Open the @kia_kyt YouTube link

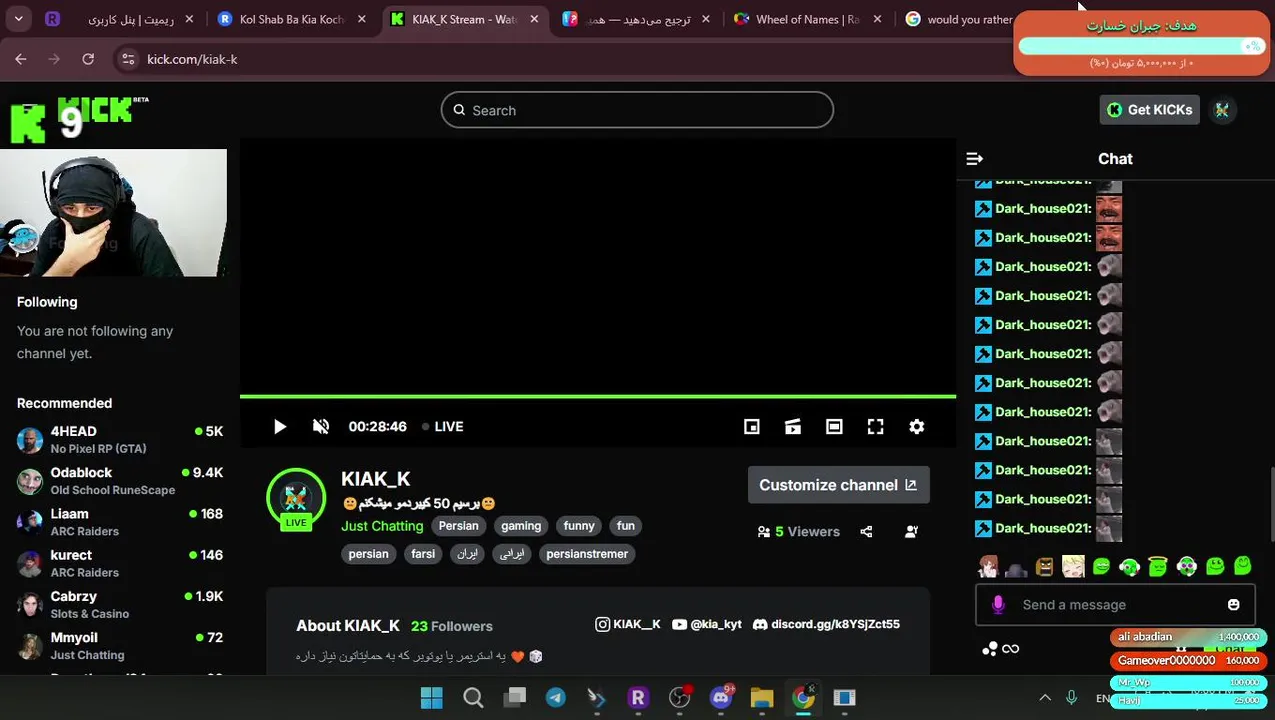point(707,624)
